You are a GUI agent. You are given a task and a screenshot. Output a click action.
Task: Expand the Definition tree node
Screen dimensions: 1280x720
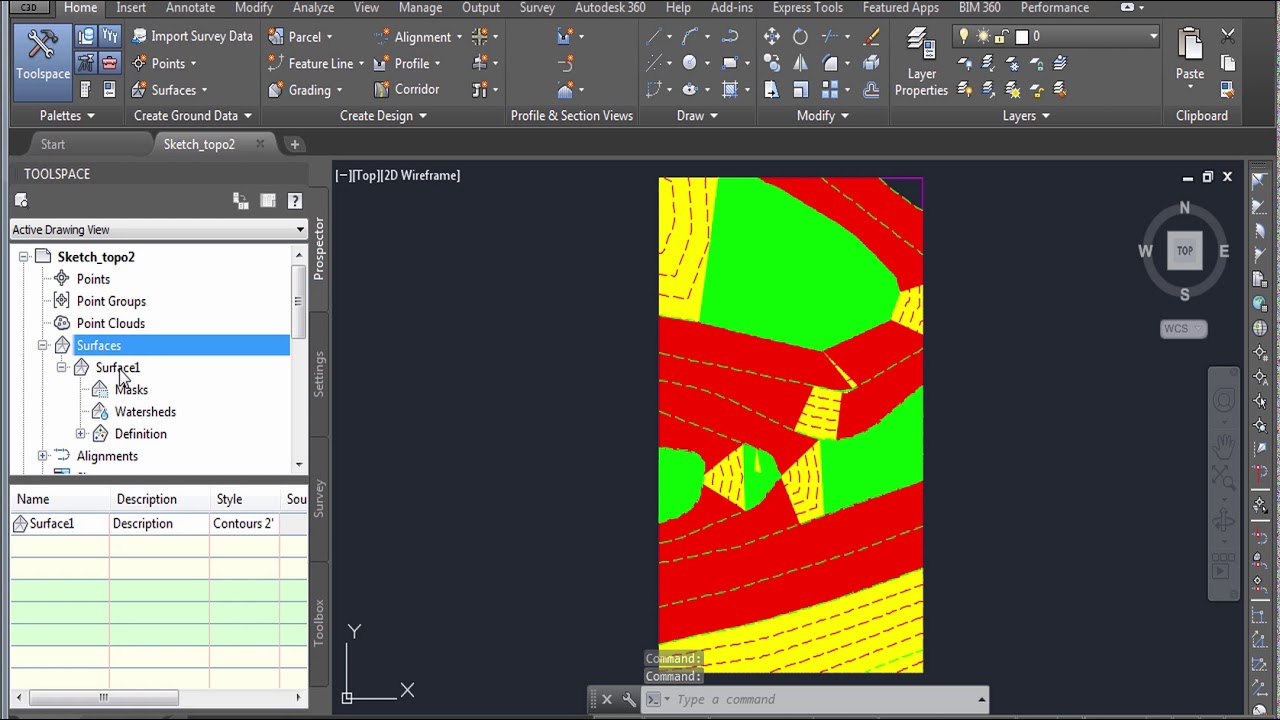81,434
